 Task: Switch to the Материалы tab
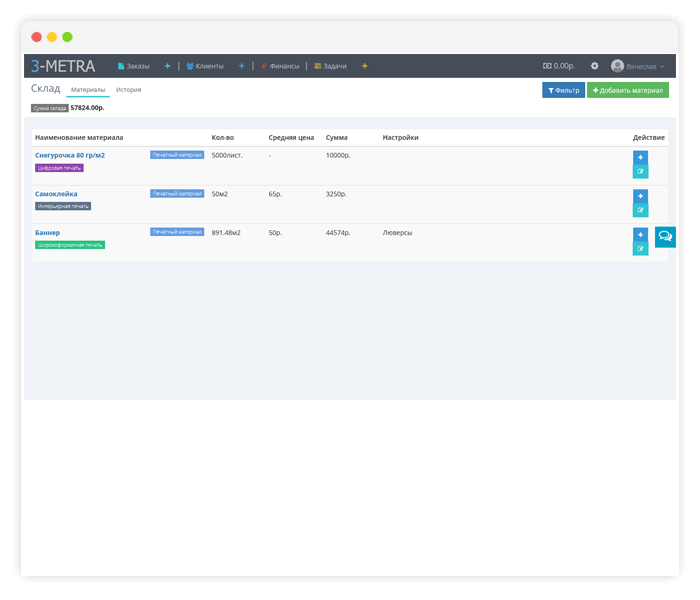[88, 90]
